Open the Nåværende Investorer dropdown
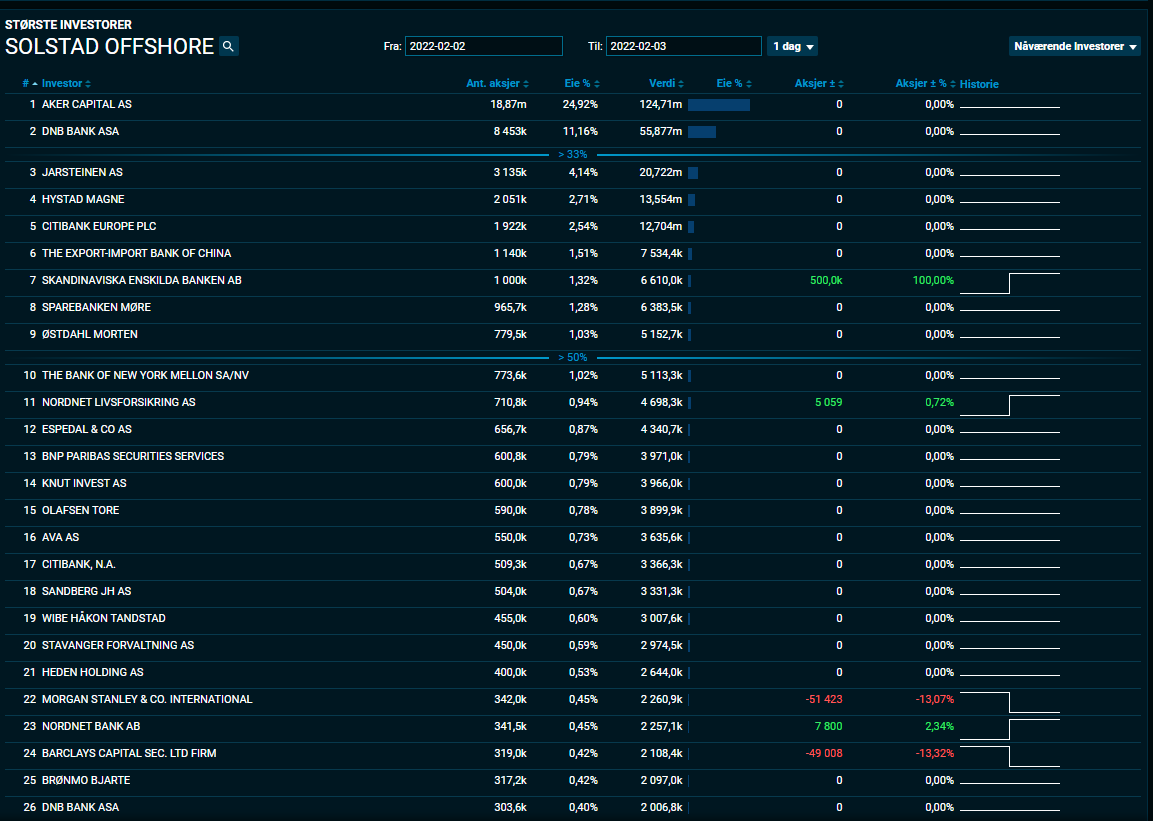 click(1074, 46)
